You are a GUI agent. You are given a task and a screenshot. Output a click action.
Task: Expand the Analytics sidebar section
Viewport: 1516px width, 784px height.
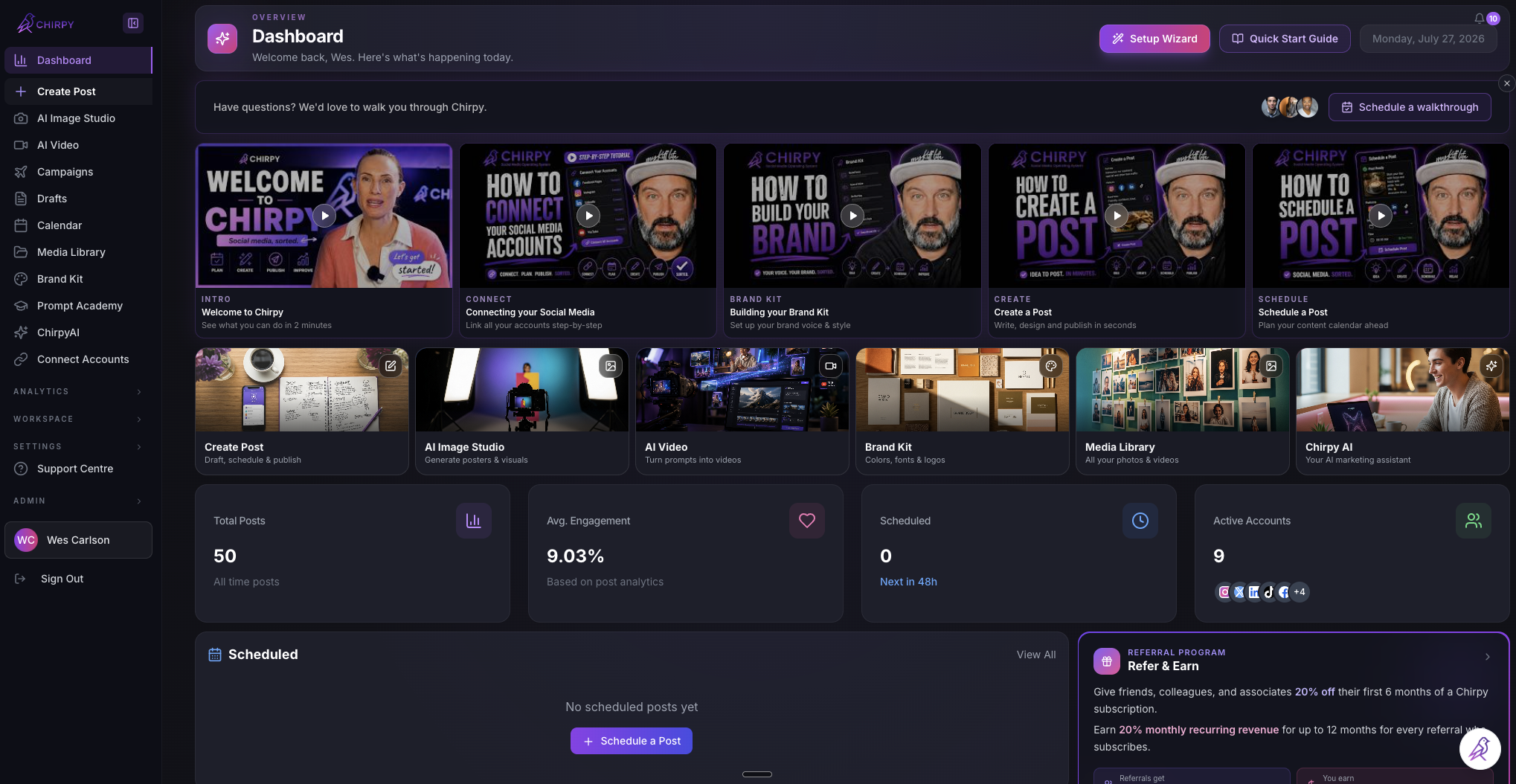pos(78,391)
